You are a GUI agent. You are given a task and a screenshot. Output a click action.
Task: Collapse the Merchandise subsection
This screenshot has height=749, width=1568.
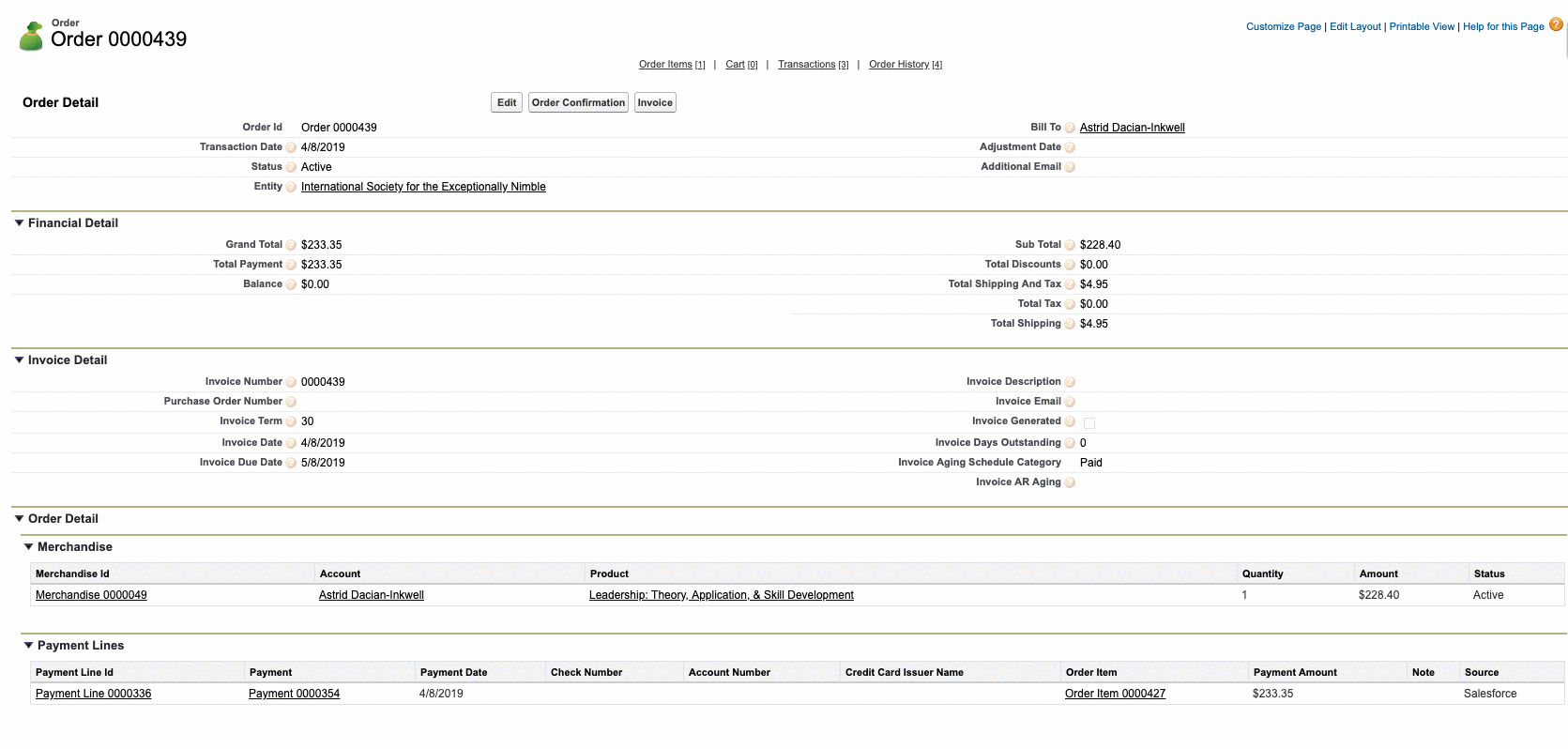coord(28,547)
